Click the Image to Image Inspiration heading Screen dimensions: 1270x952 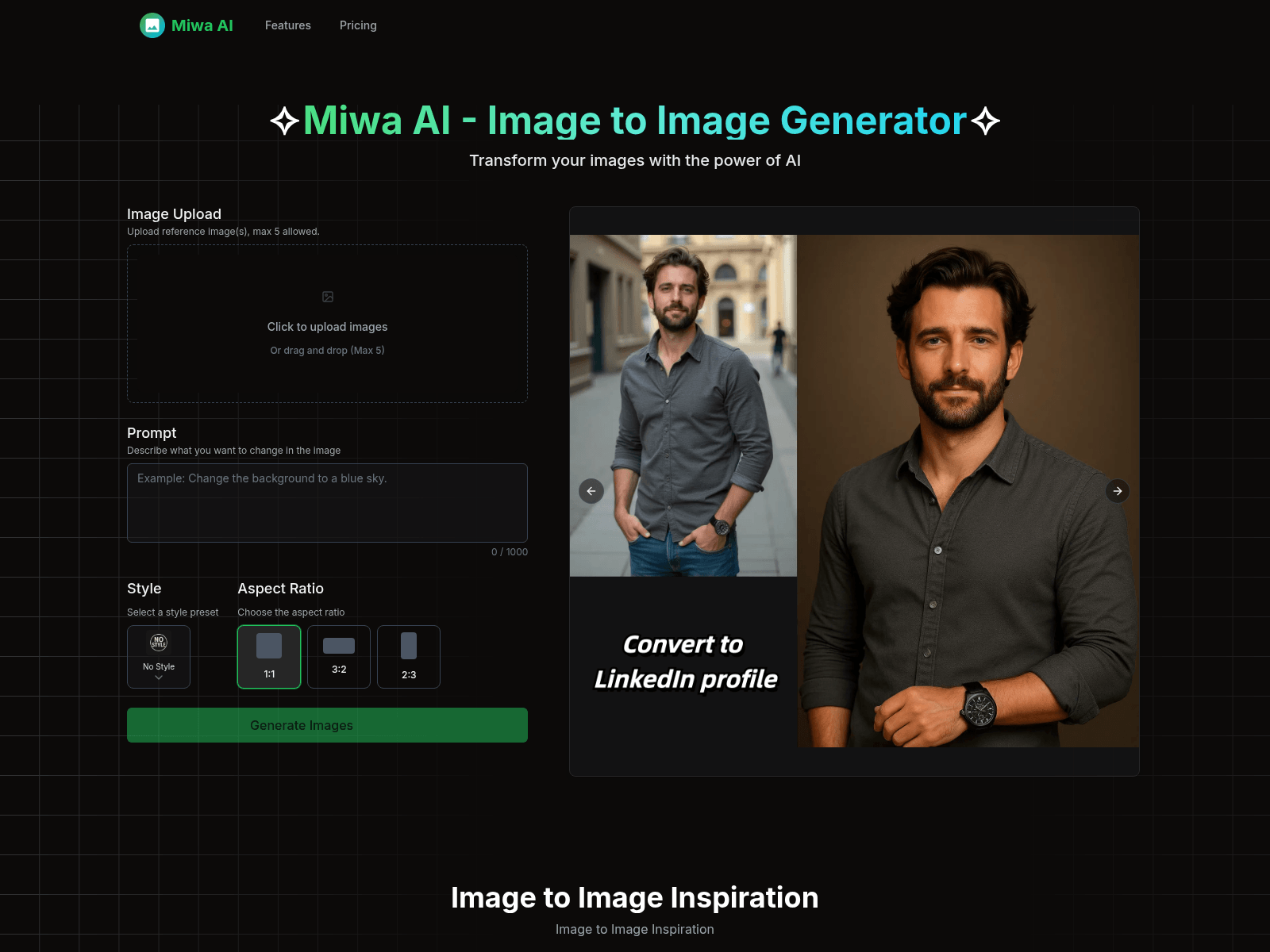click(635, 897)
